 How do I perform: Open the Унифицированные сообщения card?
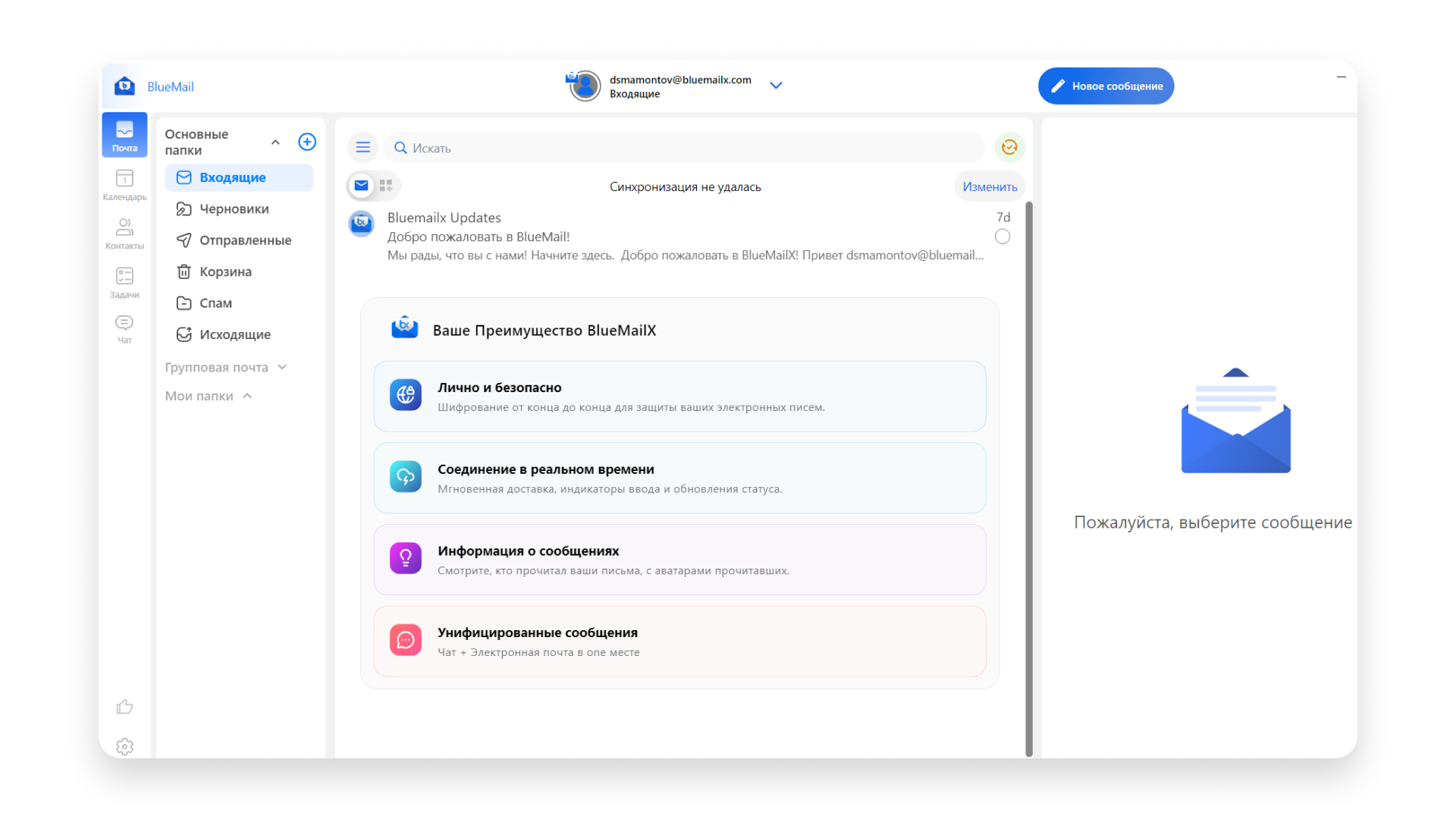point(679,642)
